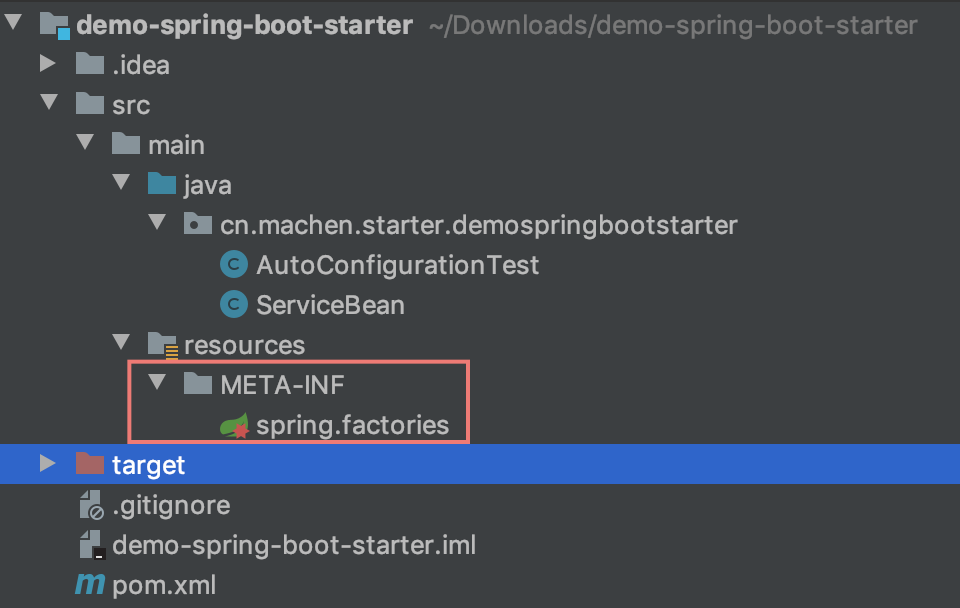Collapse the src folder
The width and height of the screenshot is (960, 608).
tap(49, 104)
